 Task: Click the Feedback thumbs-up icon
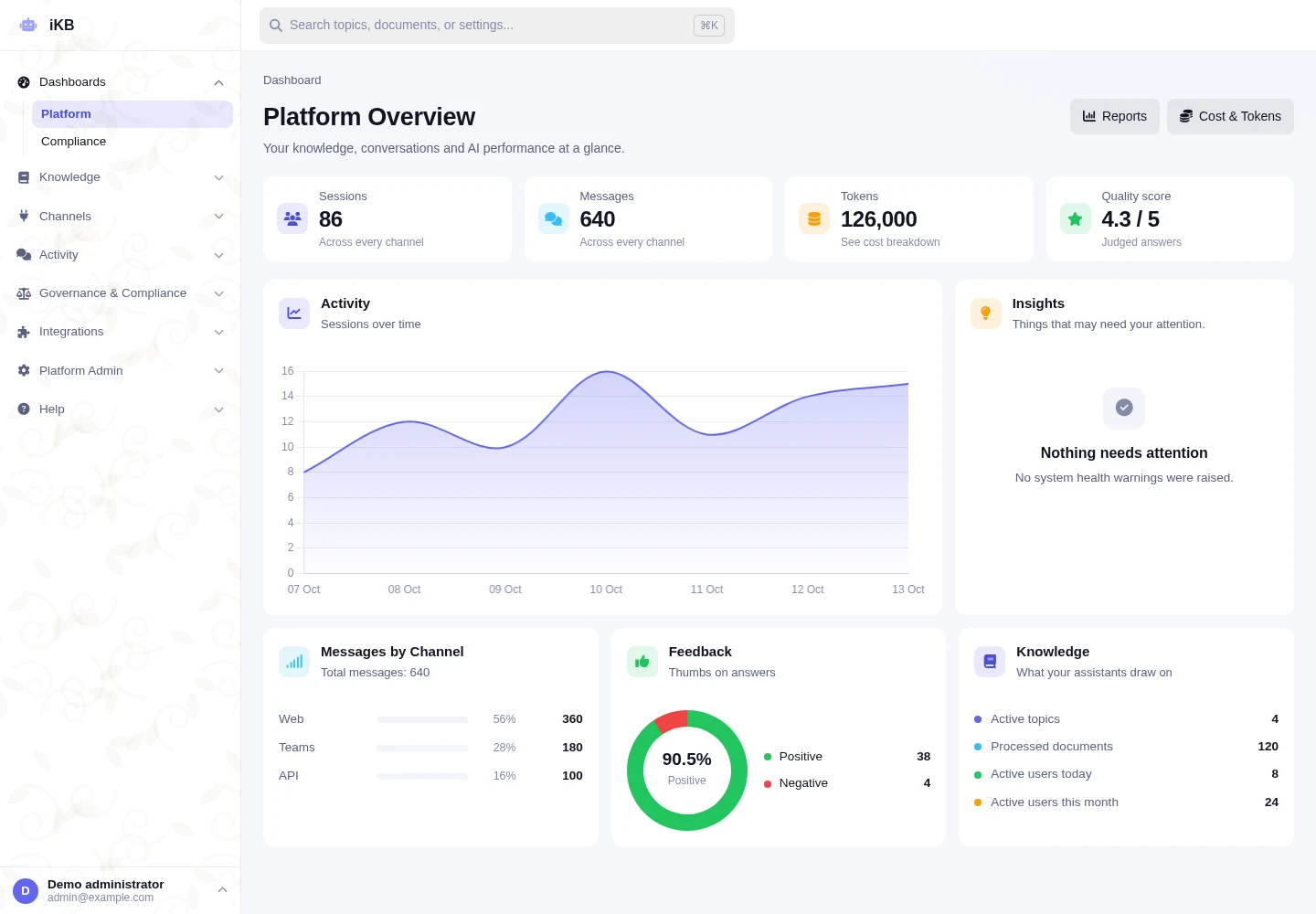click(x=642, y=662)
